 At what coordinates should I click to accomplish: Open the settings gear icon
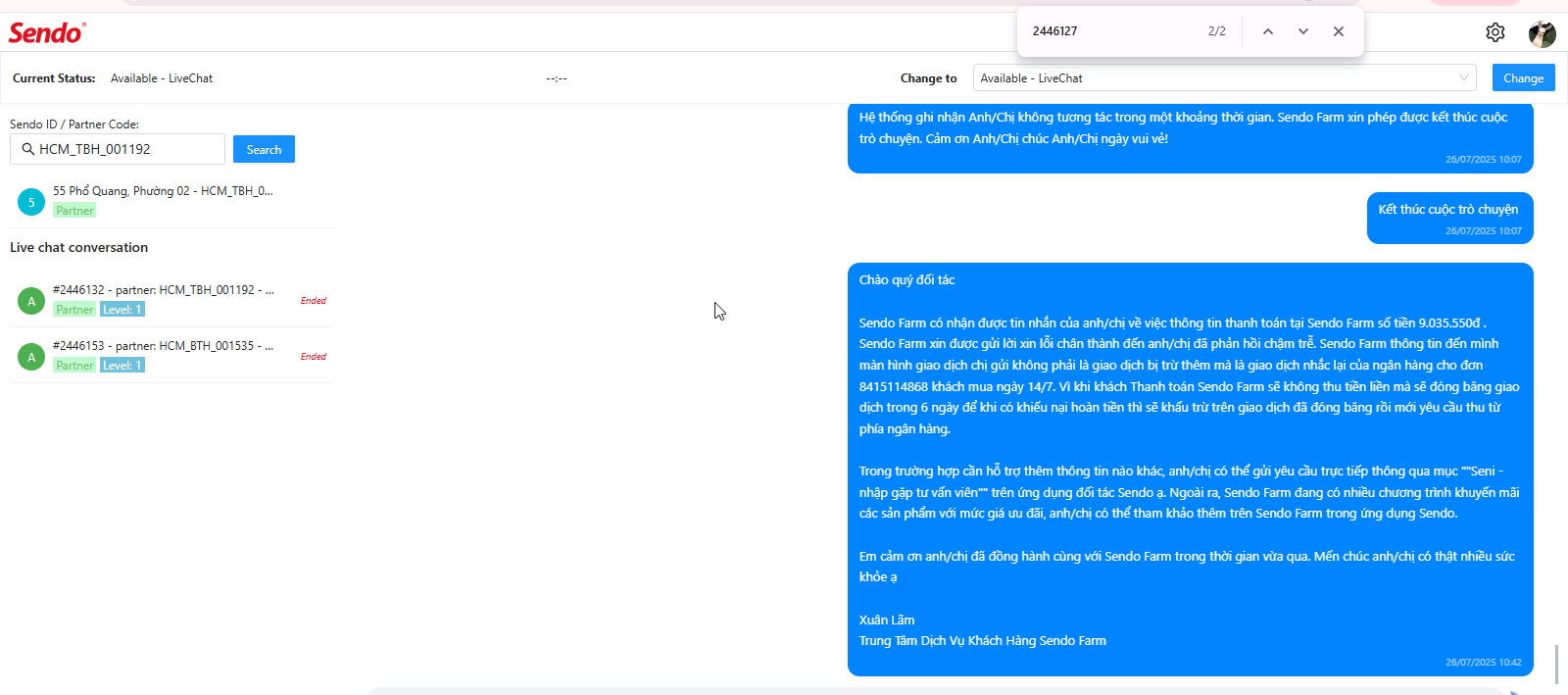[x=1494, y=32]
